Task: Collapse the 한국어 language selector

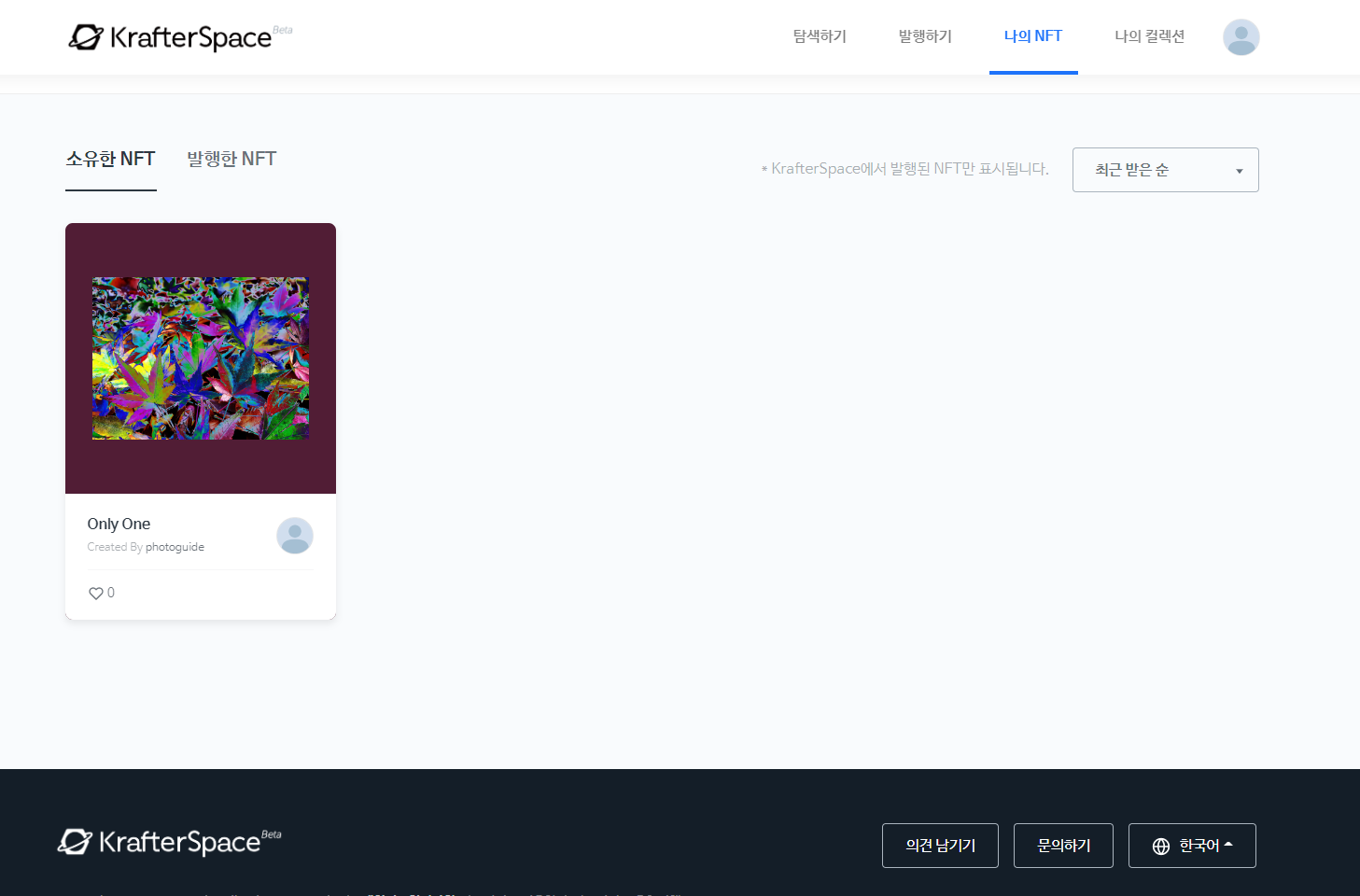Action: click(x=1192, y=846)
